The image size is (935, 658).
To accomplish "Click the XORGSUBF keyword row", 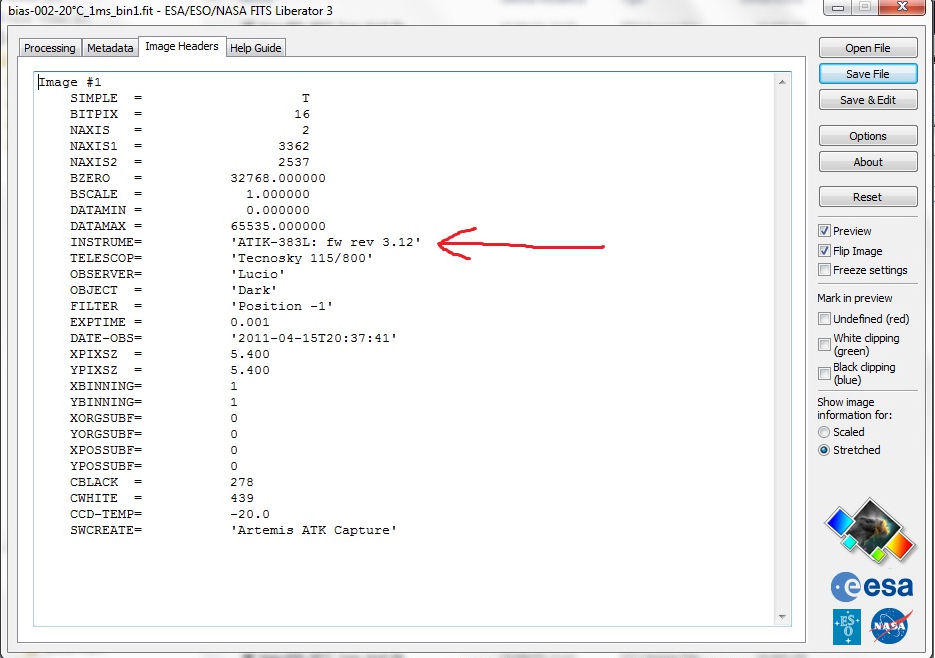I will pyautogui.click(x=154, y=418).
